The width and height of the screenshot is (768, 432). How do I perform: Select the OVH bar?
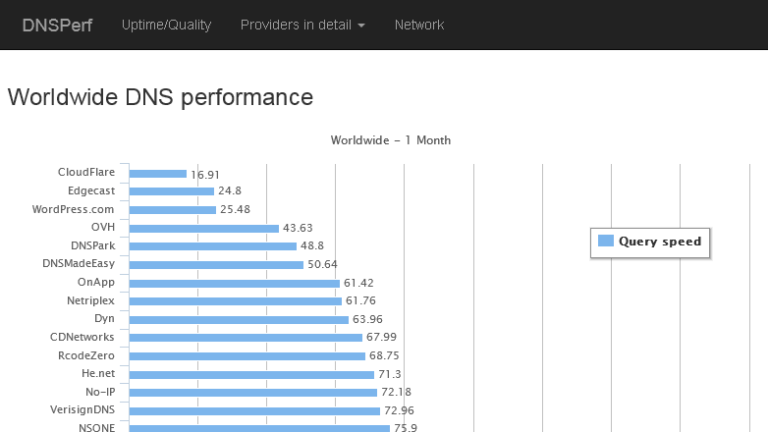(204, 228)
